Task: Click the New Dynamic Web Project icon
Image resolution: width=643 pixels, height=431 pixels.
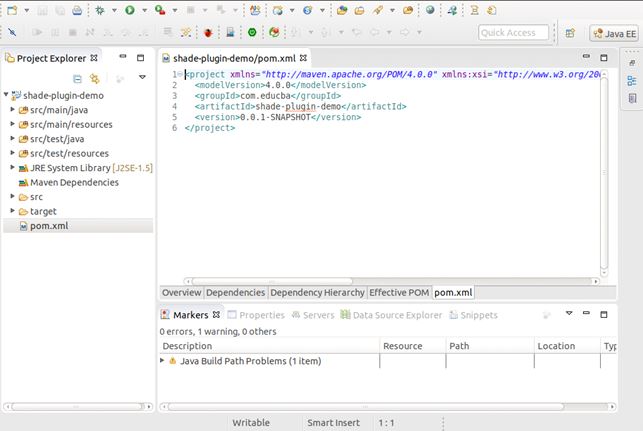Action: [x=278, y=10]
